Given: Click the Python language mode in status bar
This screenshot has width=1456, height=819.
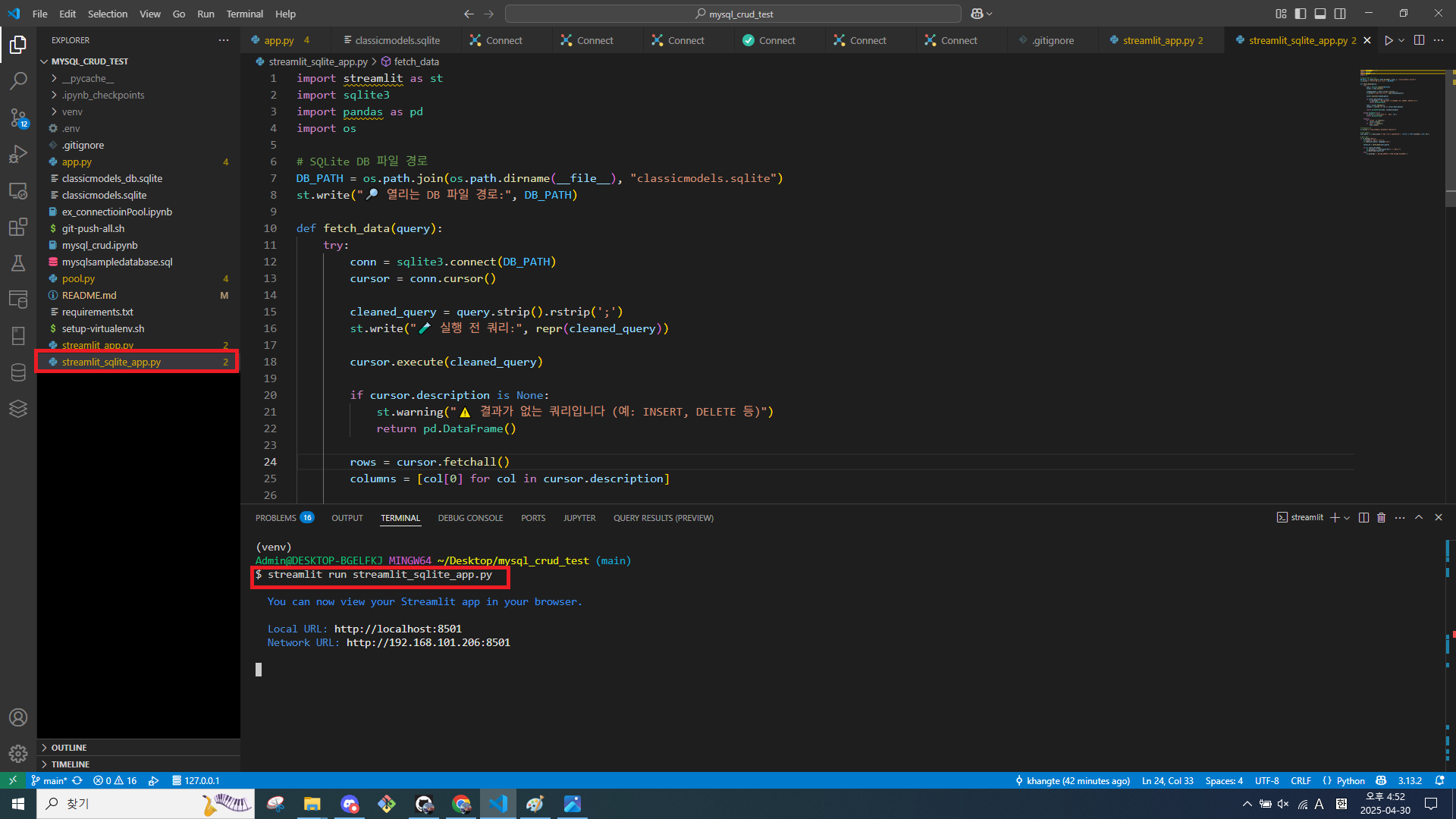Looking at the screenshot, I should click(1350, 780).
